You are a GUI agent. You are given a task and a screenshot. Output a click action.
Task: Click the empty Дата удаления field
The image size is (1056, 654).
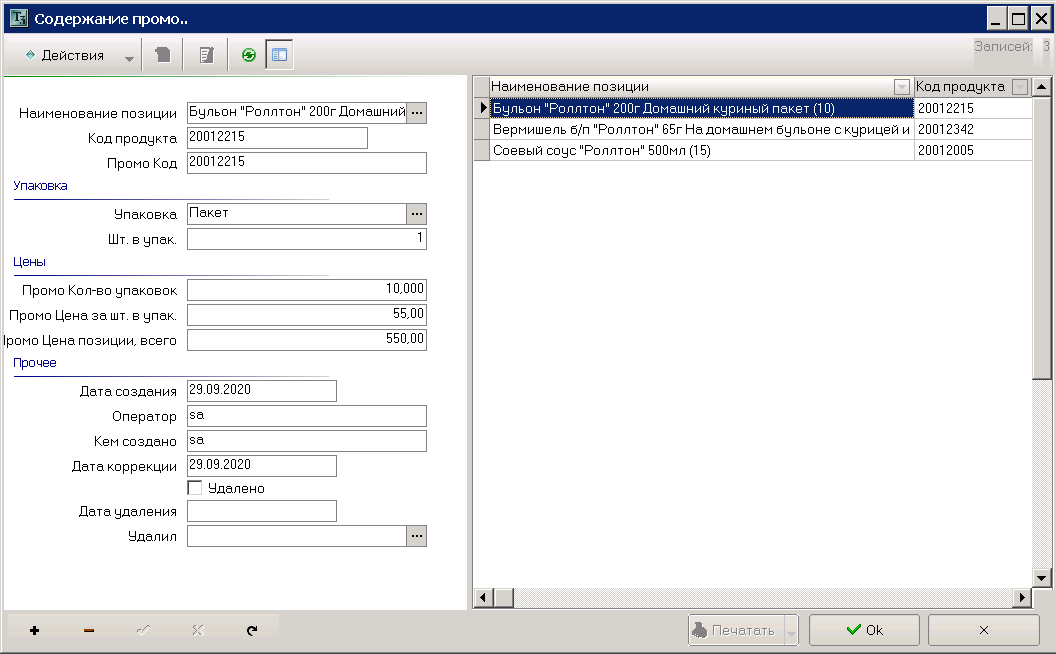point(262,511)
